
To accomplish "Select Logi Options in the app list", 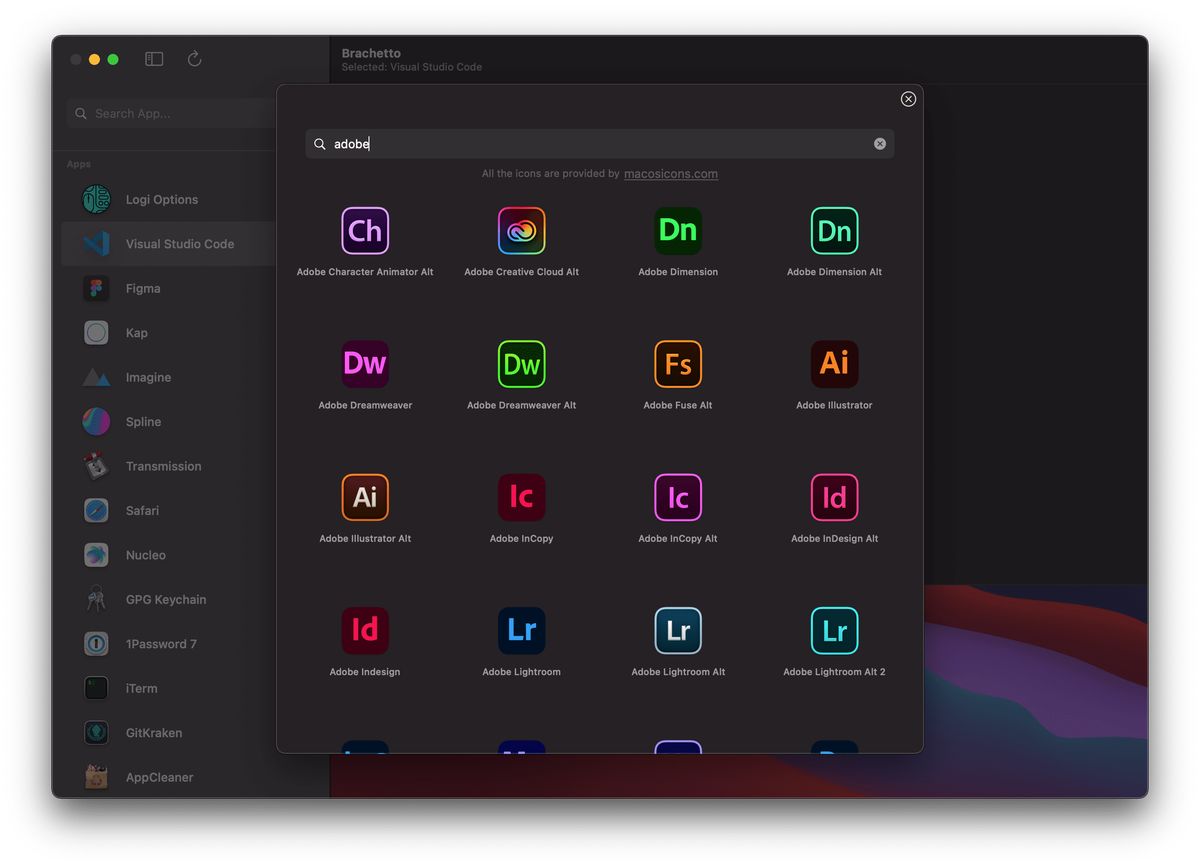I will coord(168,200).
